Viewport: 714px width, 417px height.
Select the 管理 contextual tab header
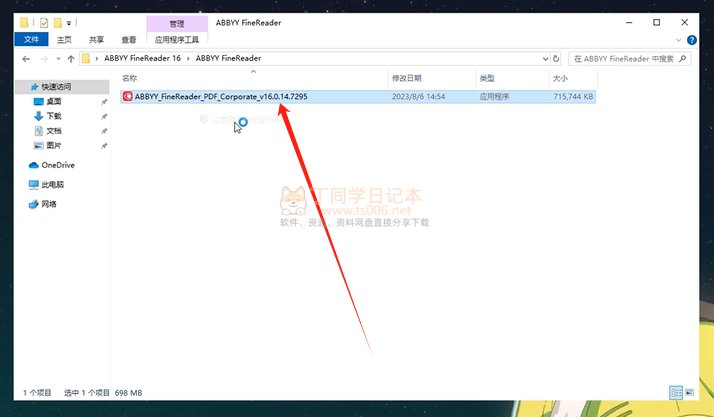pos(177,23)
